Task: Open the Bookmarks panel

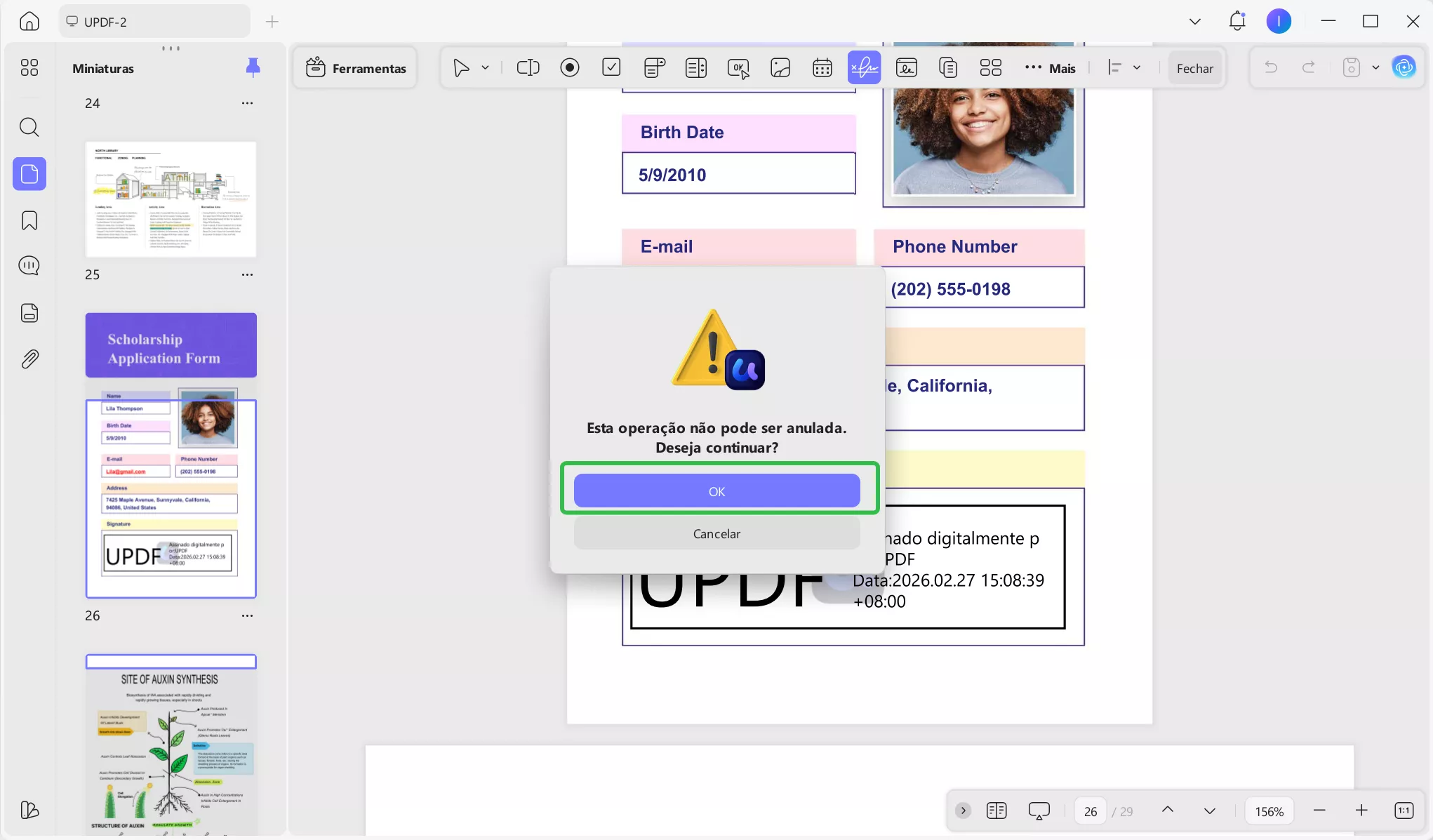Action: [x=29, y=220]
